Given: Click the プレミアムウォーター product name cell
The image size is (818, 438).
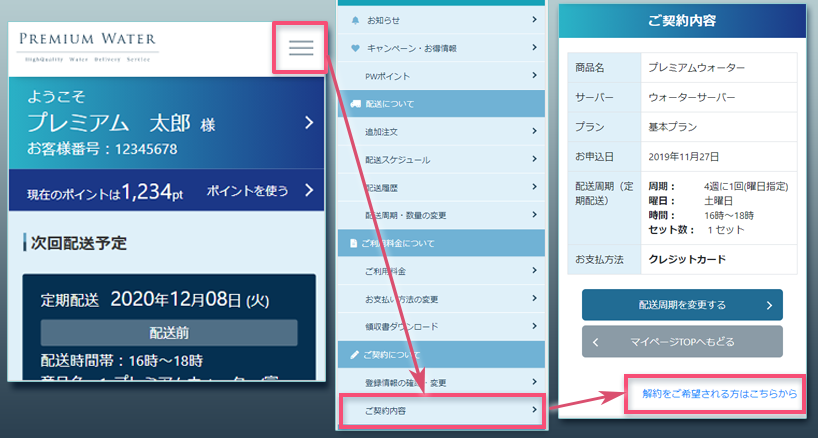Looking at the screenshot, I should point(719,68).
